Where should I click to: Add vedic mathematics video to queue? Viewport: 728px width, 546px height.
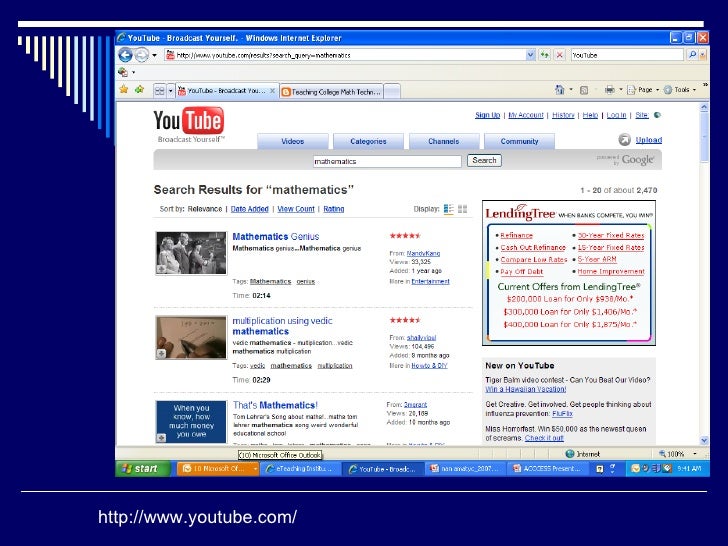pos(161,354)
